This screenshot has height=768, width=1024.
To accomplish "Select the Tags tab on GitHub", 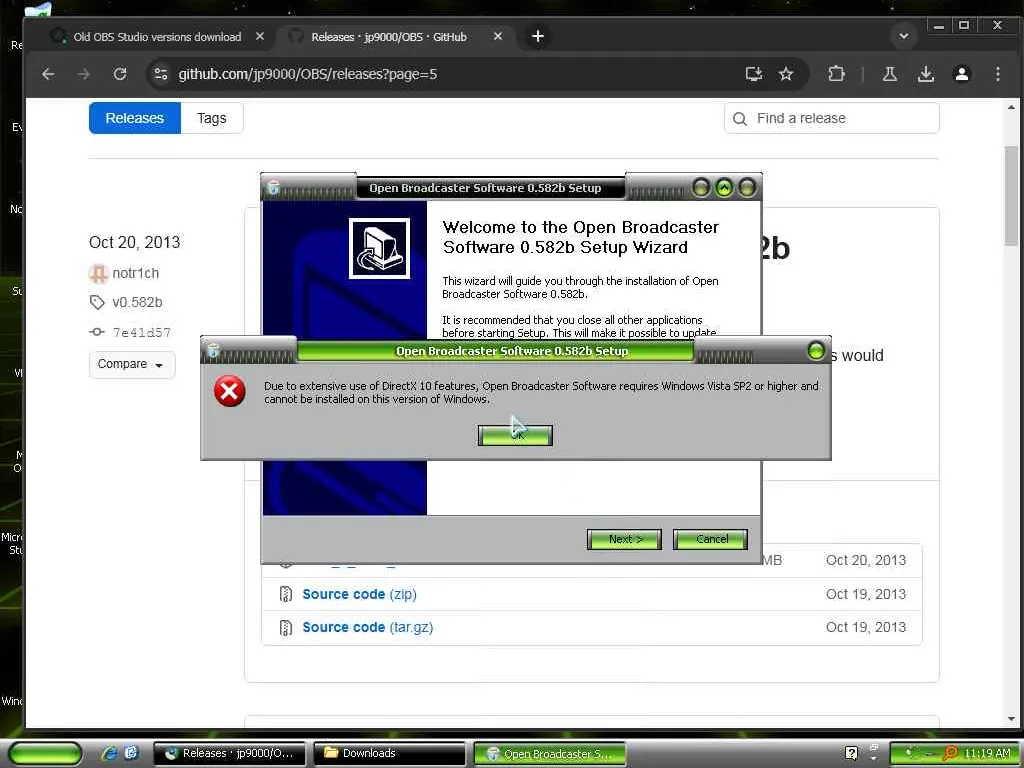I will coord(212,118).
